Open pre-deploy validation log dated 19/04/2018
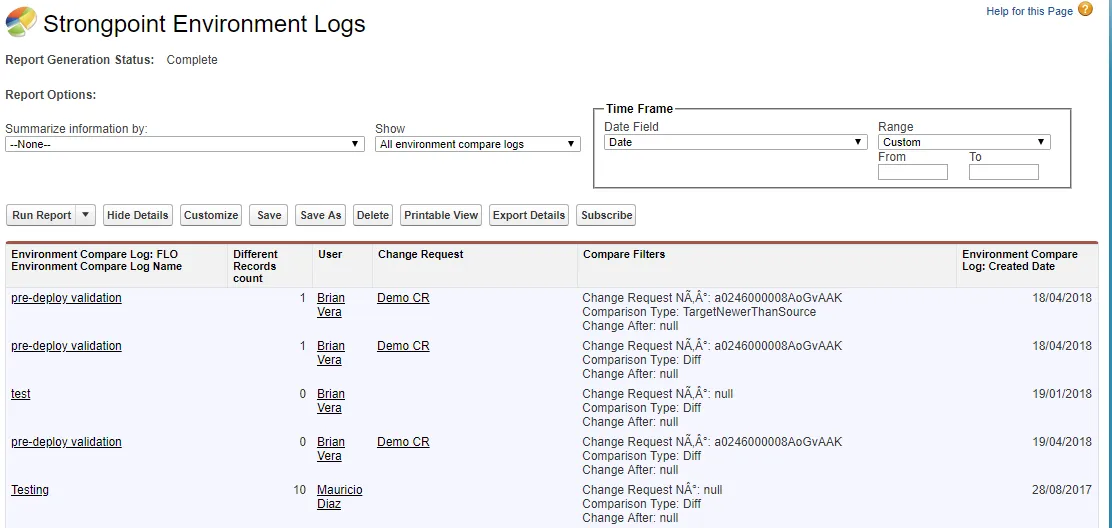The width and height of the screenshot is (1112, 528). (66, 442)
